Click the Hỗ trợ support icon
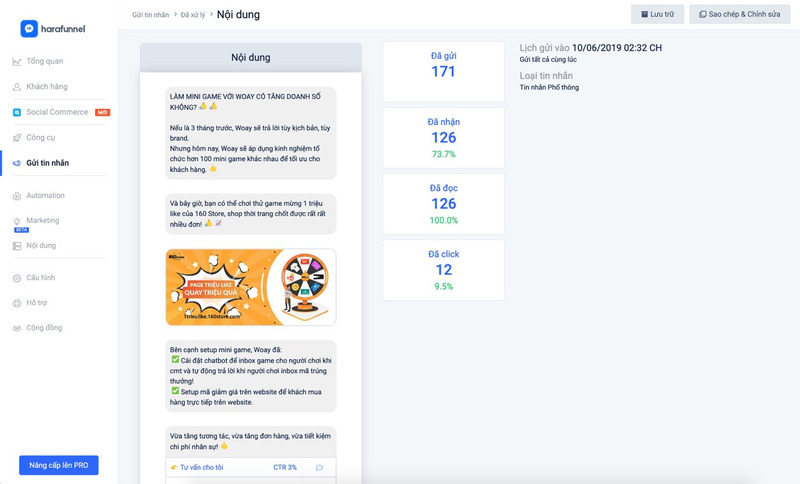Viewport: 800px width, 484px height. 17,303
